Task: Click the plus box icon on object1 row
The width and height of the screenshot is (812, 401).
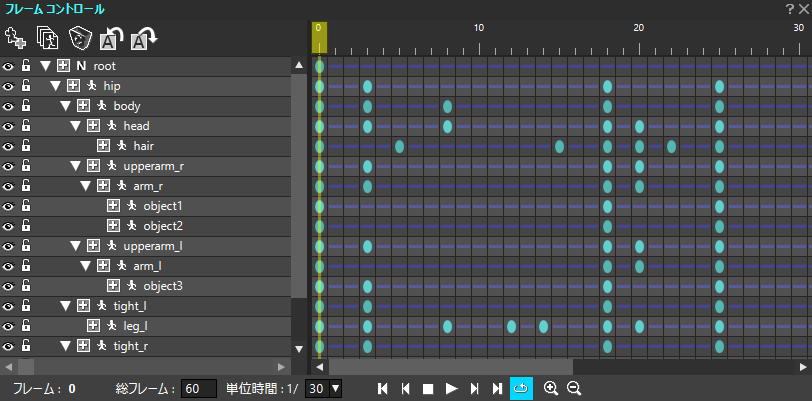Action: tap(113, 206)
